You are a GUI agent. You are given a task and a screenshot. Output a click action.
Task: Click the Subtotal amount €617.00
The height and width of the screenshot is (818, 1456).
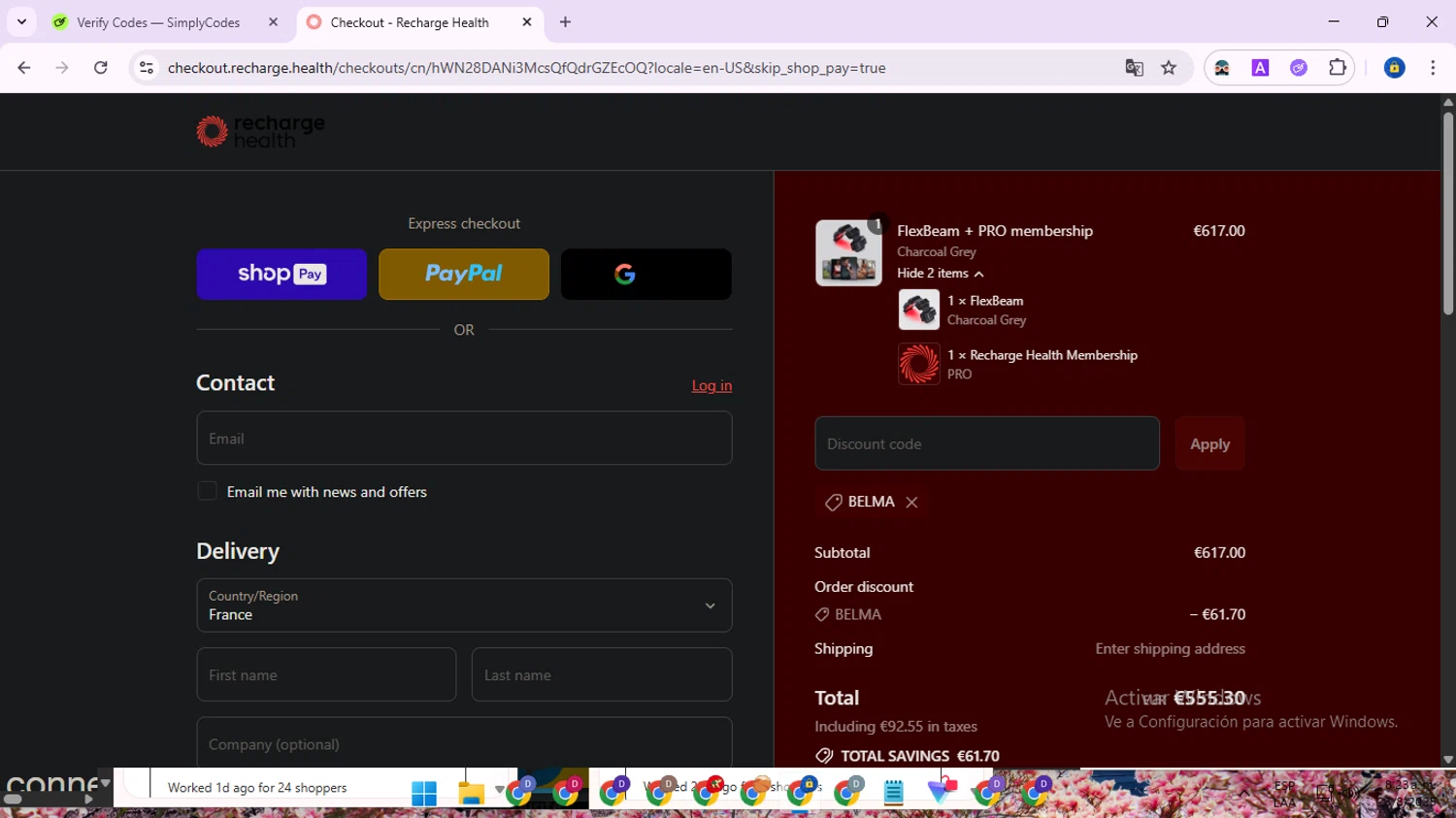coord(1219,552)
